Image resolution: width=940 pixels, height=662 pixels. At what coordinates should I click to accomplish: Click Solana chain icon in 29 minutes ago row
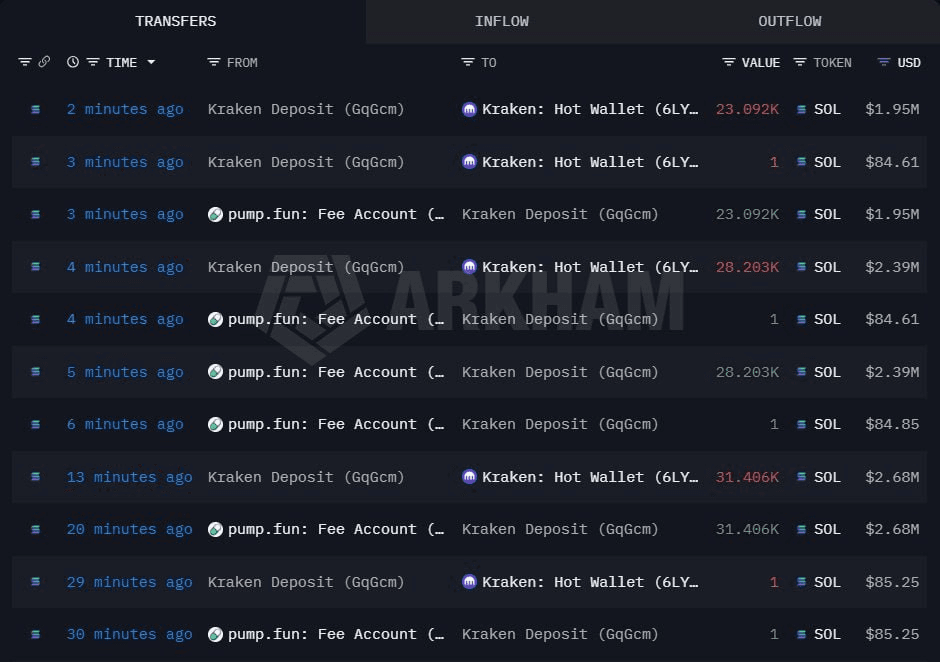click(x=35, y=582)
